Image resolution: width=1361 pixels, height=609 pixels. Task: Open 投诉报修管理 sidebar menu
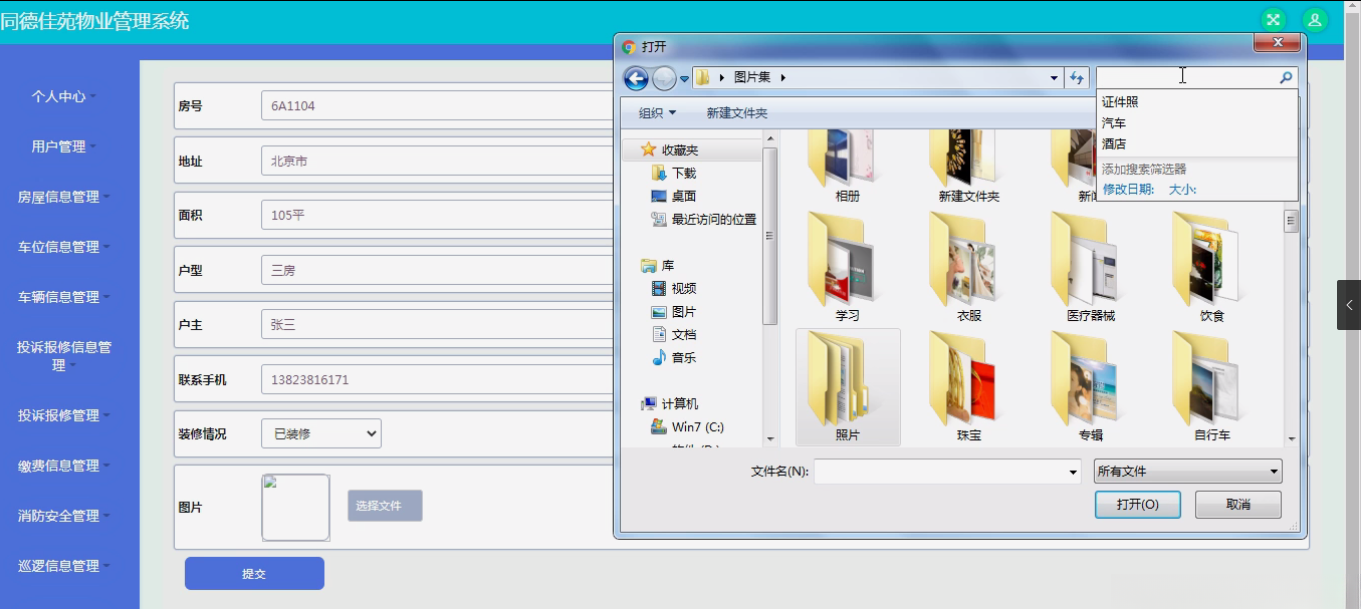tap(64, 415)
